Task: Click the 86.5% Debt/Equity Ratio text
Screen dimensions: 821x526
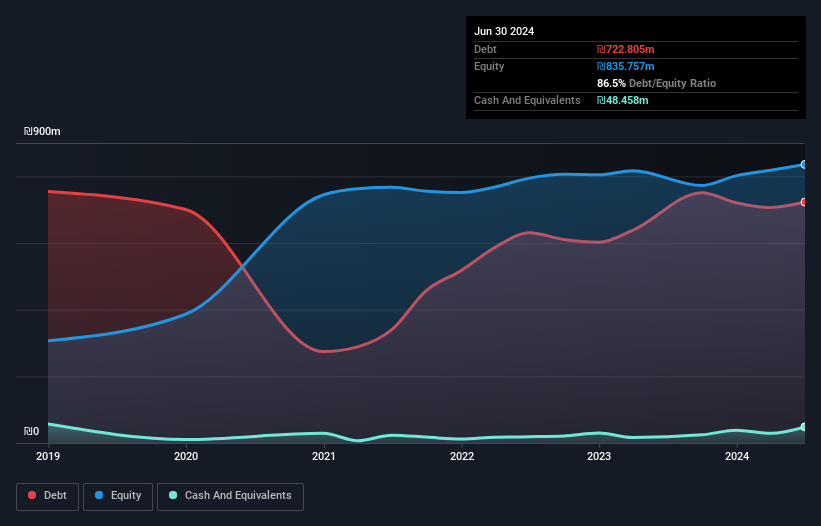Action: point(656,83)
